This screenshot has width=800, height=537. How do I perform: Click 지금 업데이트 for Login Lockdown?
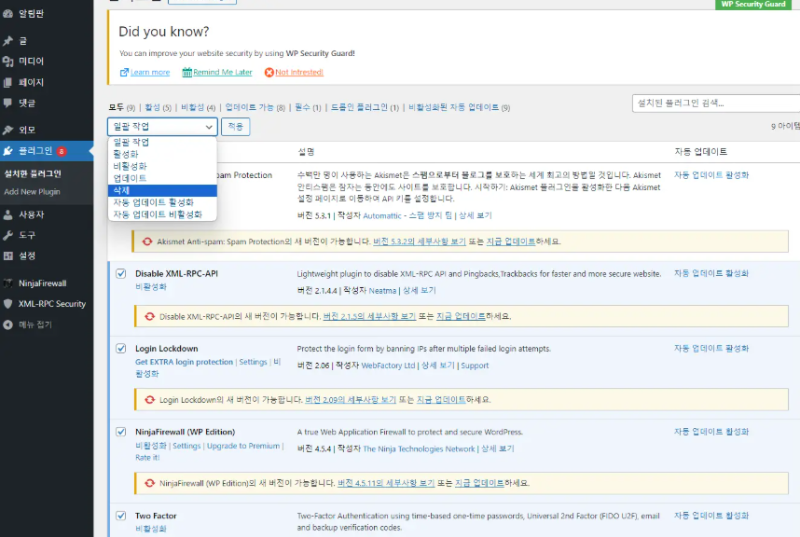441,400
